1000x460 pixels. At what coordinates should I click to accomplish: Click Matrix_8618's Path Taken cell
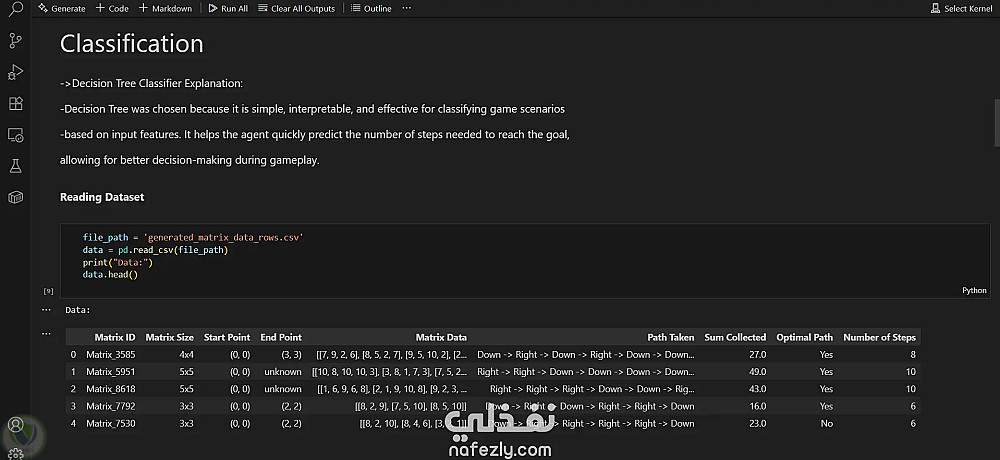click(x=592, y=389)
